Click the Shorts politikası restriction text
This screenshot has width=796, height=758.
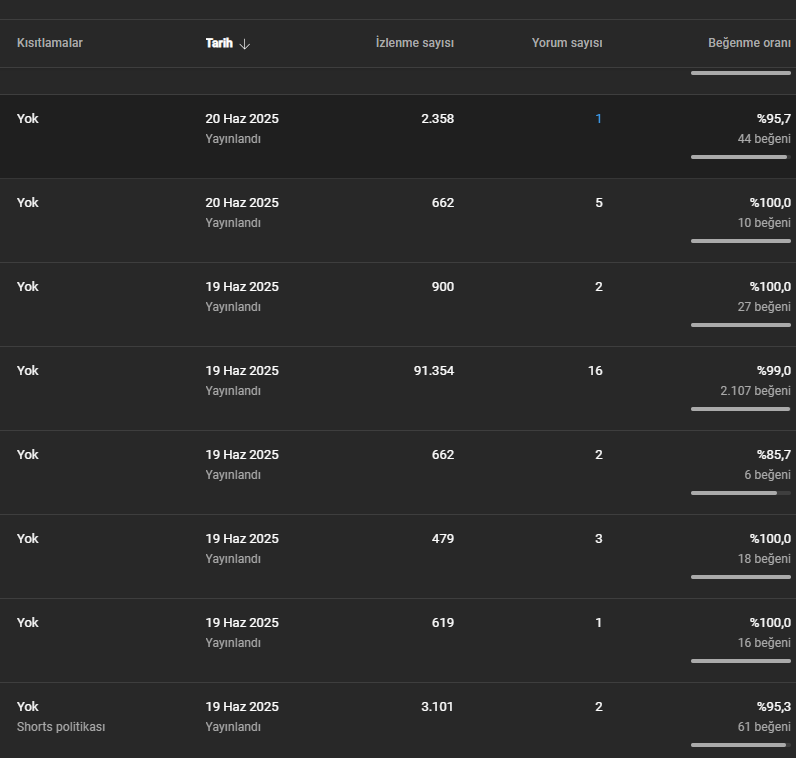(61, 727)
